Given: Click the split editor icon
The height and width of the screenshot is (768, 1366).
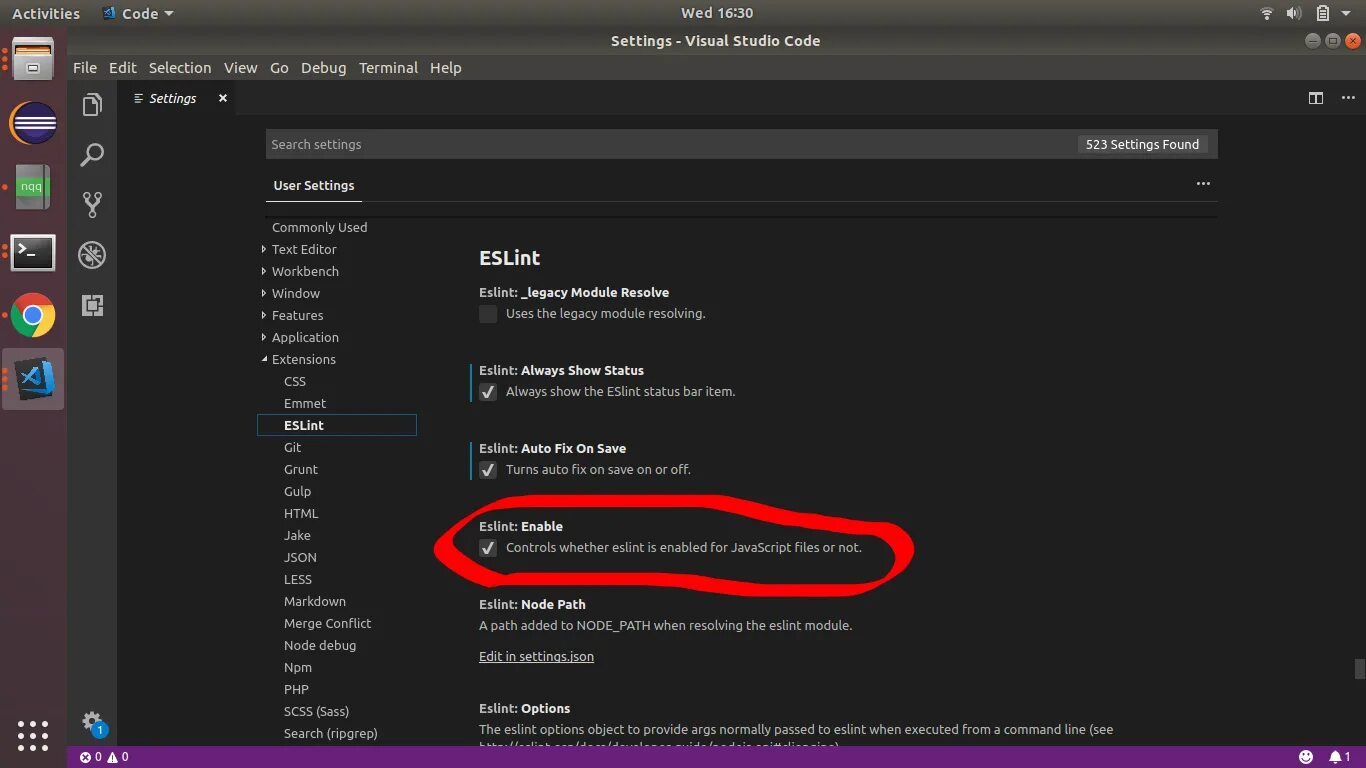Looking at the screenshot, I should 1316,98.
